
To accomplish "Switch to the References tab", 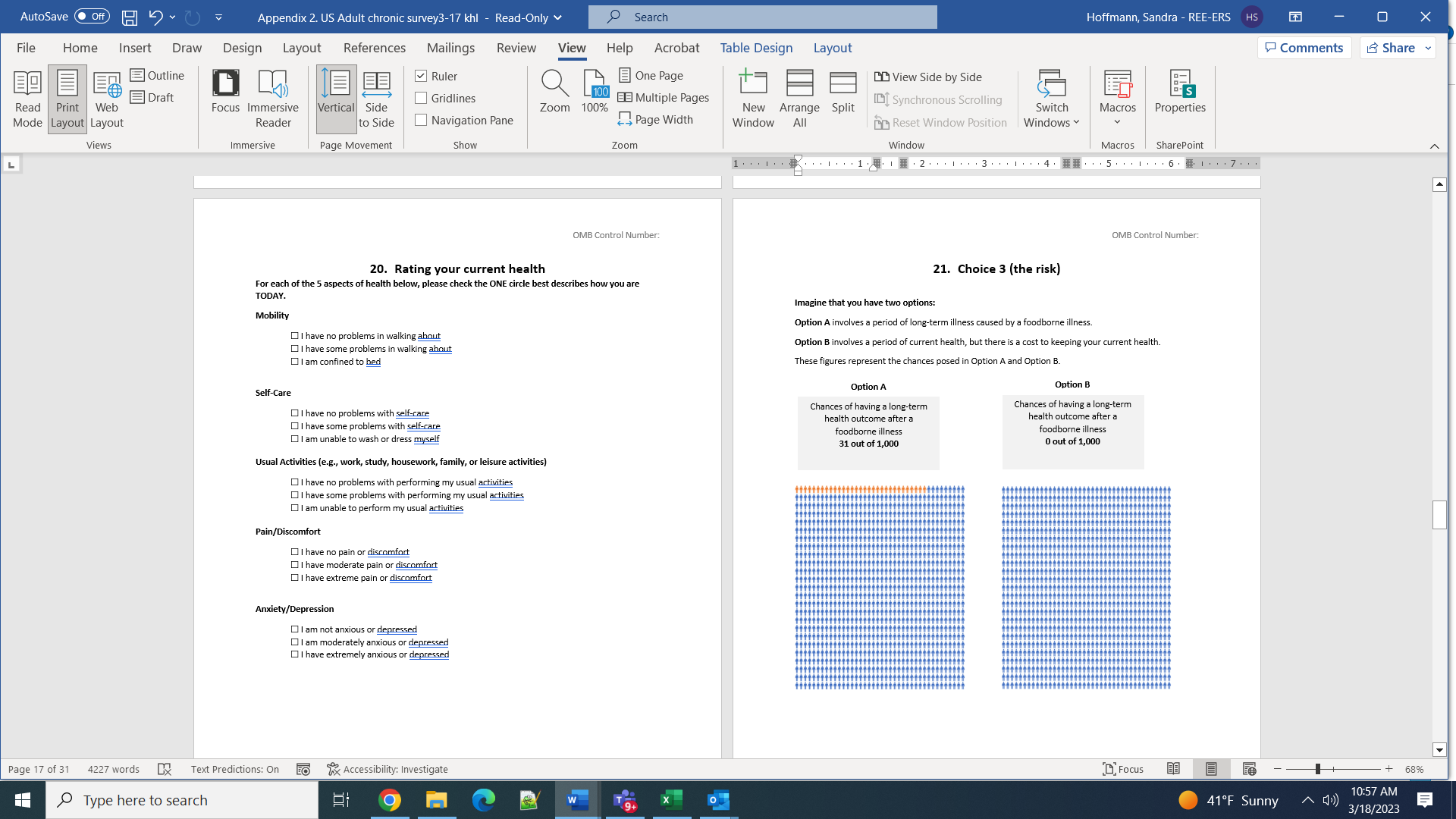I will click(374, 48).
